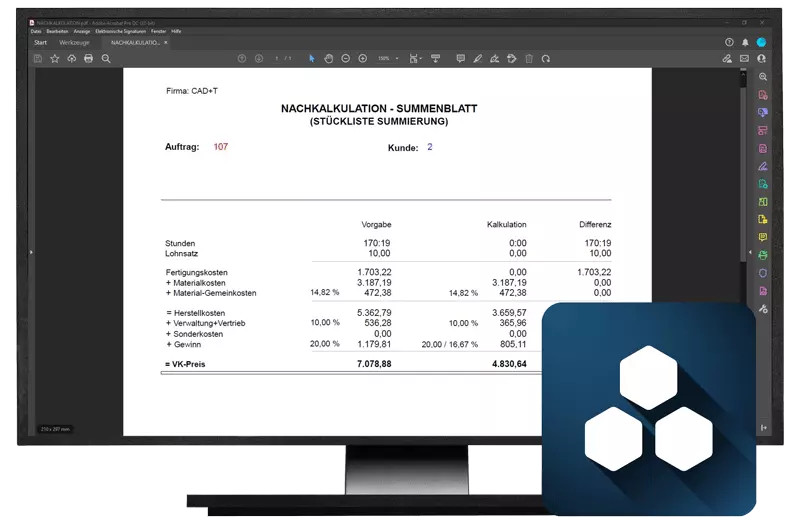Viewport: 800px width, 530px height.
Task: Open the Bearbeiten menu
Action: (56, 32)
